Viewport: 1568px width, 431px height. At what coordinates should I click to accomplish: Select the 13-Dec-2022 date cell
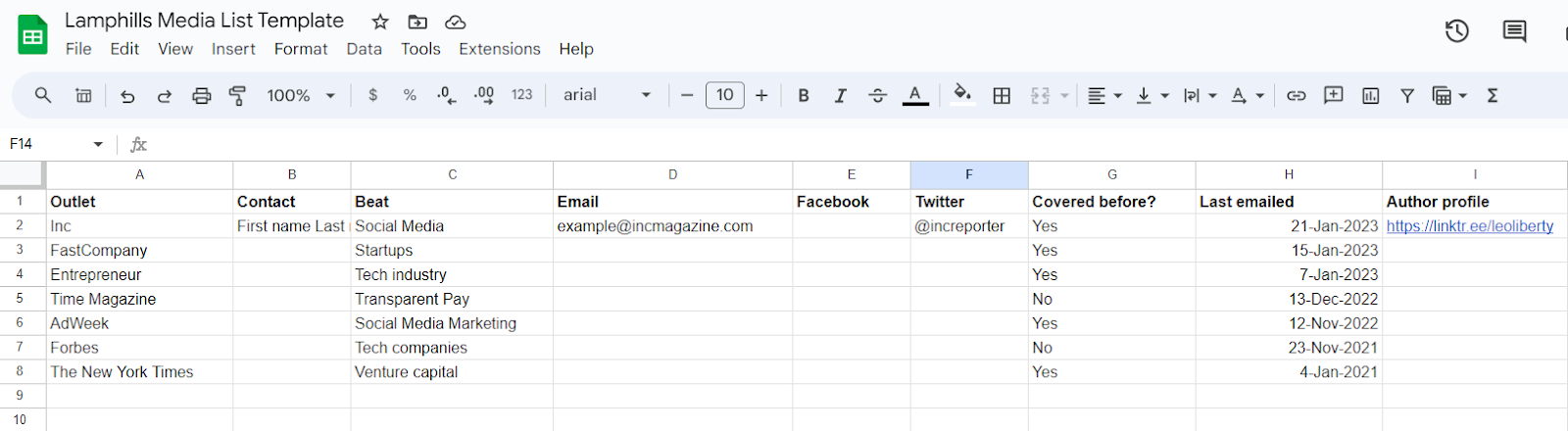[x=1289, y=299]
